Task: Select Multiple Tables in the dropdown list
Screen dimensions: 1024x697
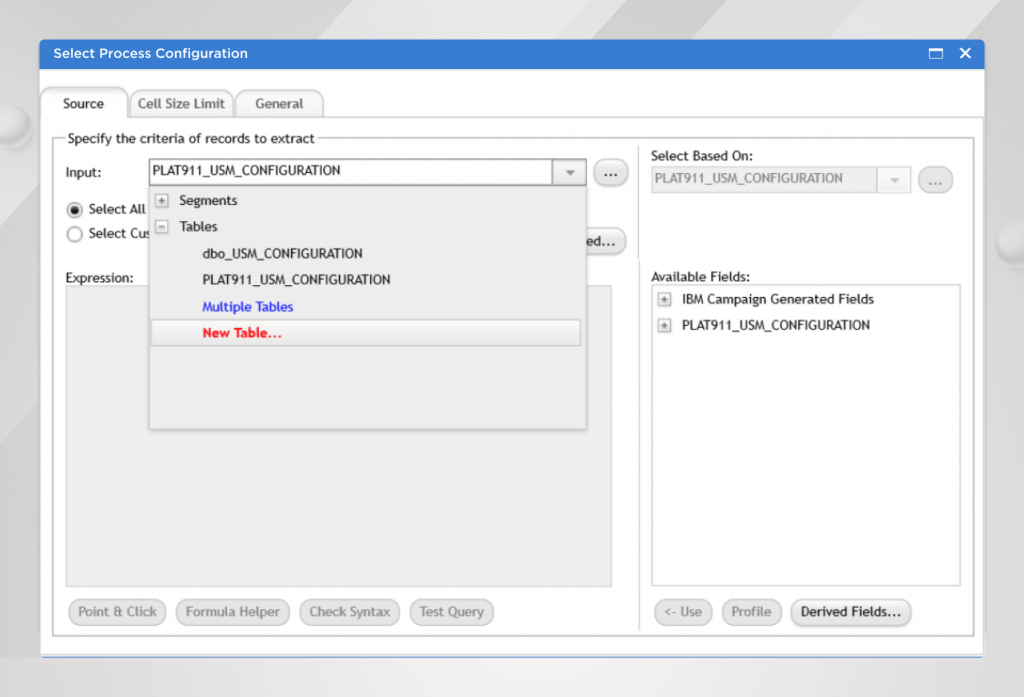Action: point(247,306)
